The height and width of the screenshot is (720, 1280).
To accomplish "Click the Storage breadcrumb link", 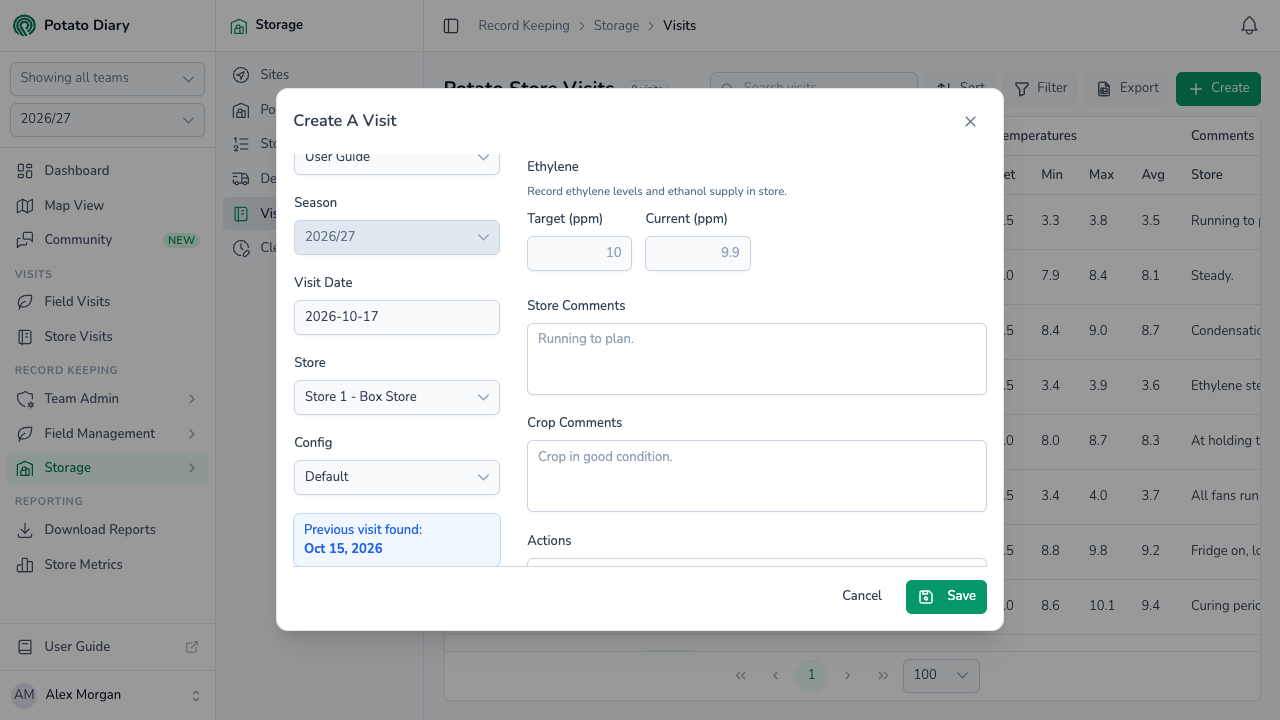I will coord(616,26).
